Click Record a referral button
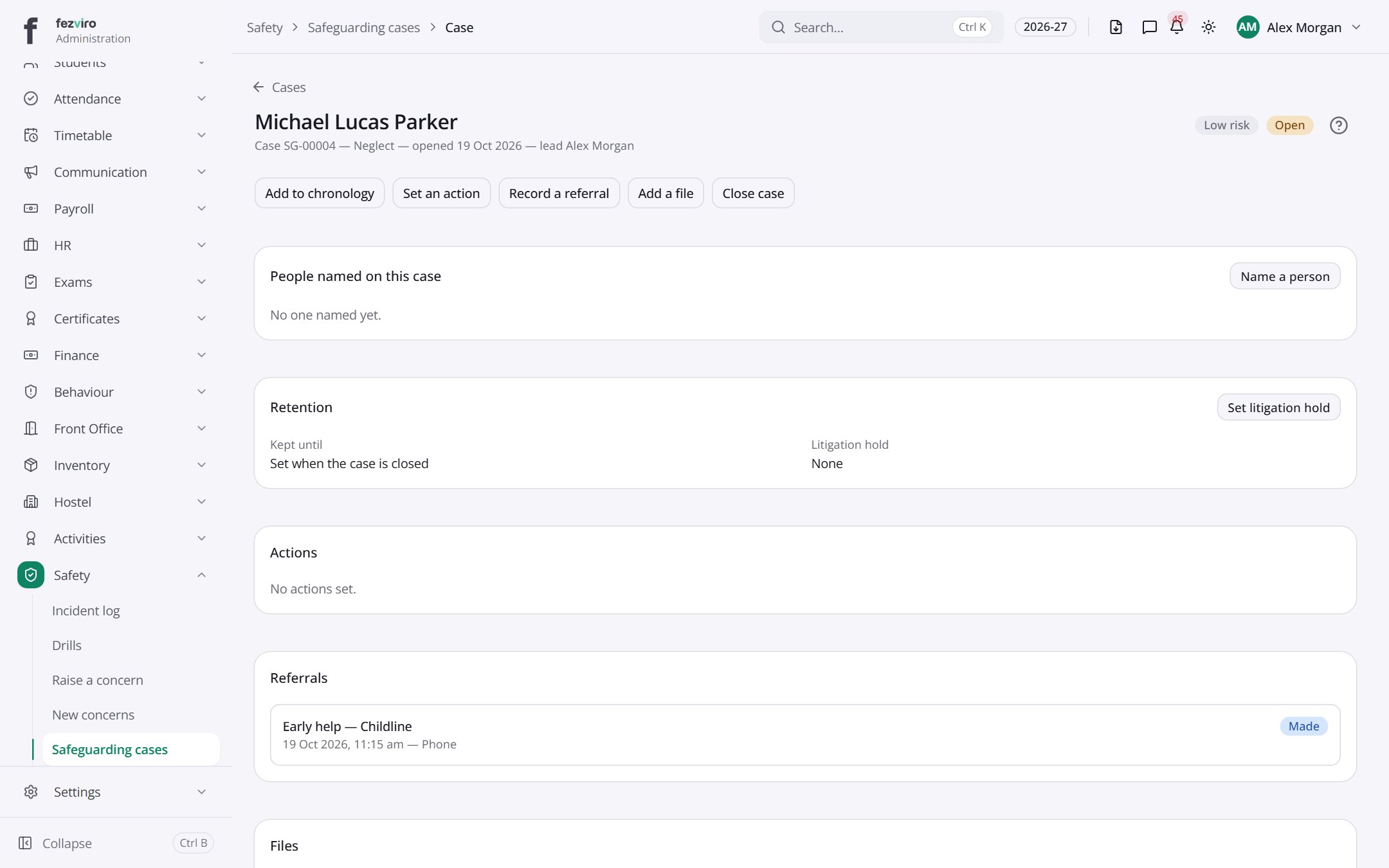 pyautogui.click(x=559, y=193)
